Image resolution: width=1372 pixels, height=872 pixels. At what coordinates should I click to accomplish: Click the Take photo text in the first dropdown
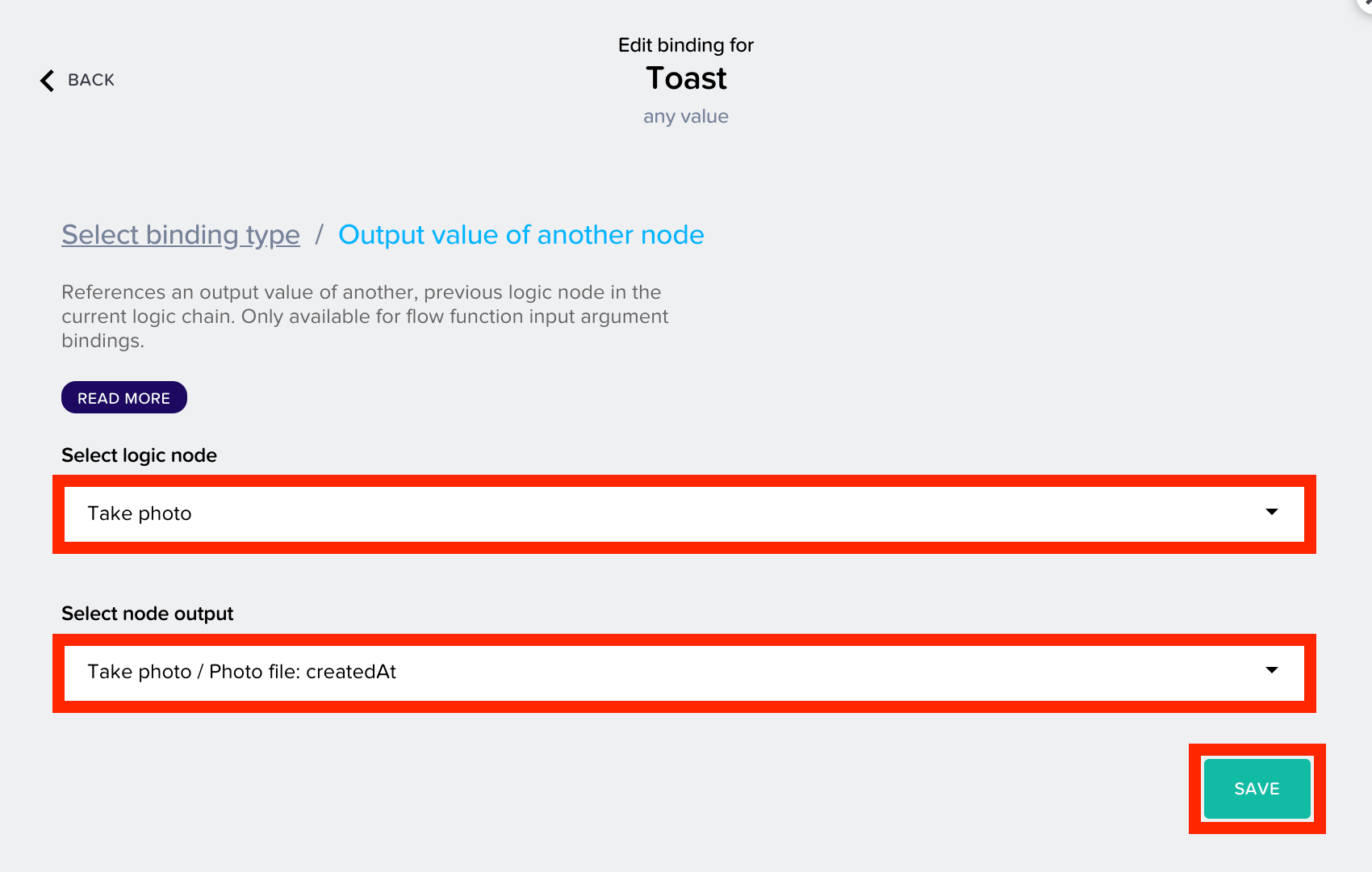[140, 514]
